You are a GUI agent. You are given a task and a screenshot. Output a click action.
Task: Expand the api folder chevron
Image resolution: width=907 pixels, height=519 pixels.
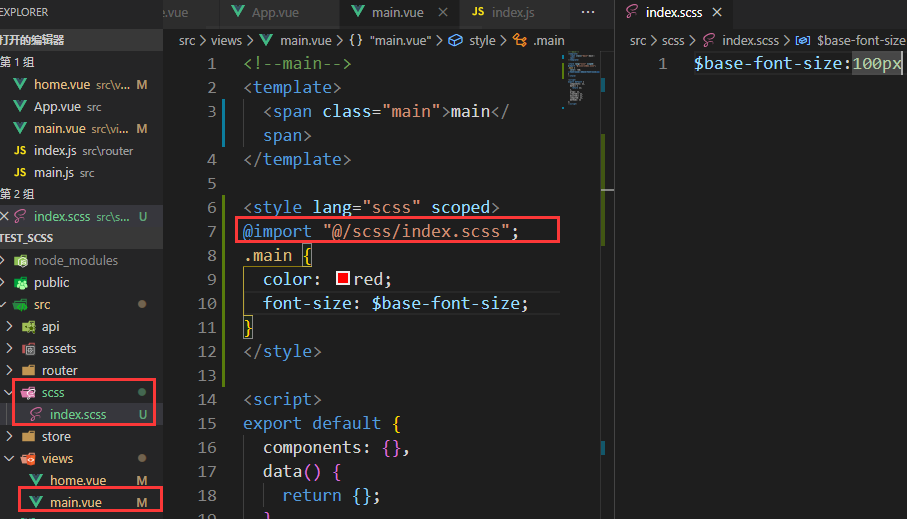pos(9,326)
